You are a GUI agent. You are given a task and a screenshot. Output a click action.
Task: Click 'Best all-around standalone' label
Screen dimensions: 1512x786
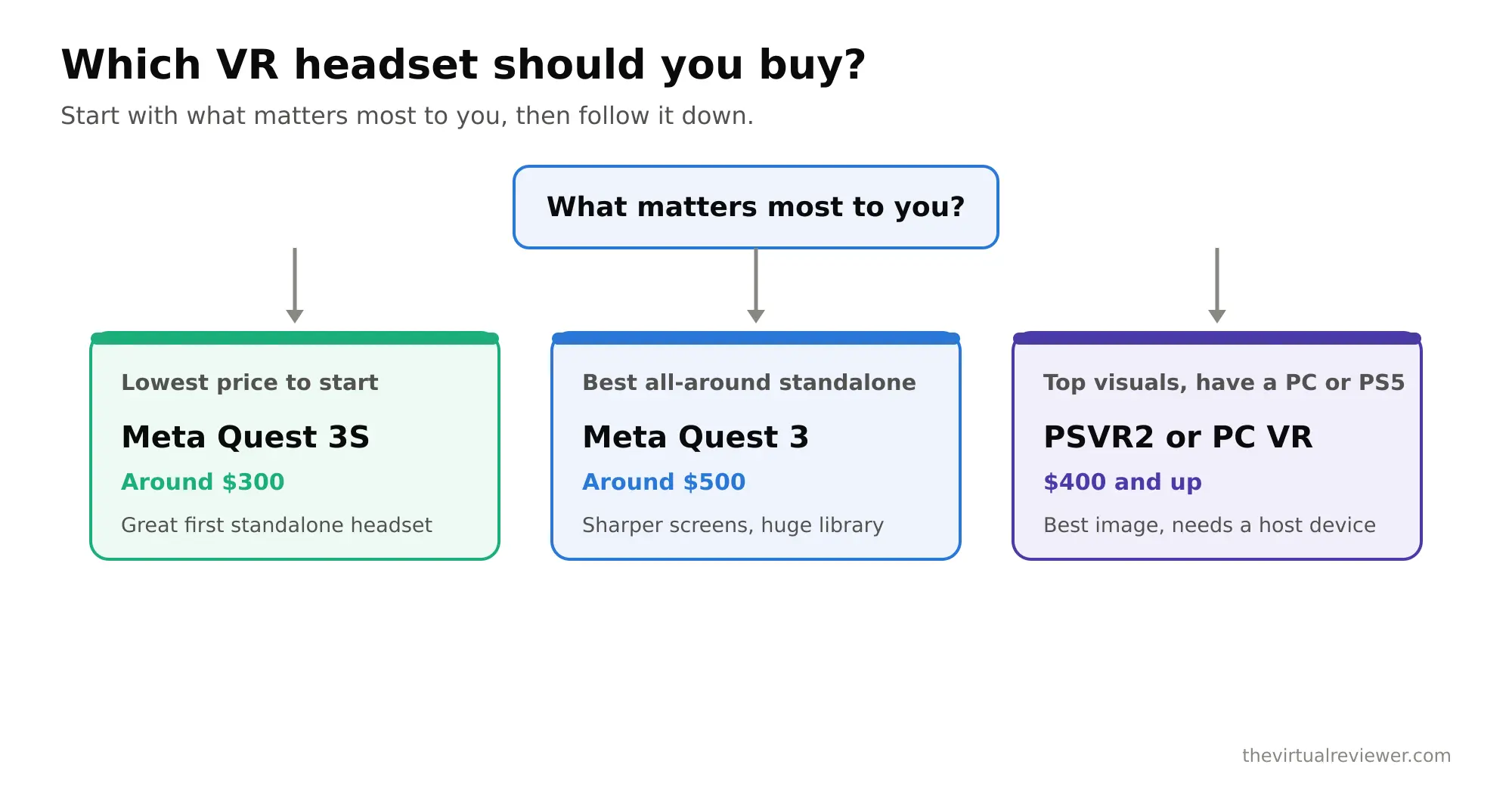(x=749, y=382)
